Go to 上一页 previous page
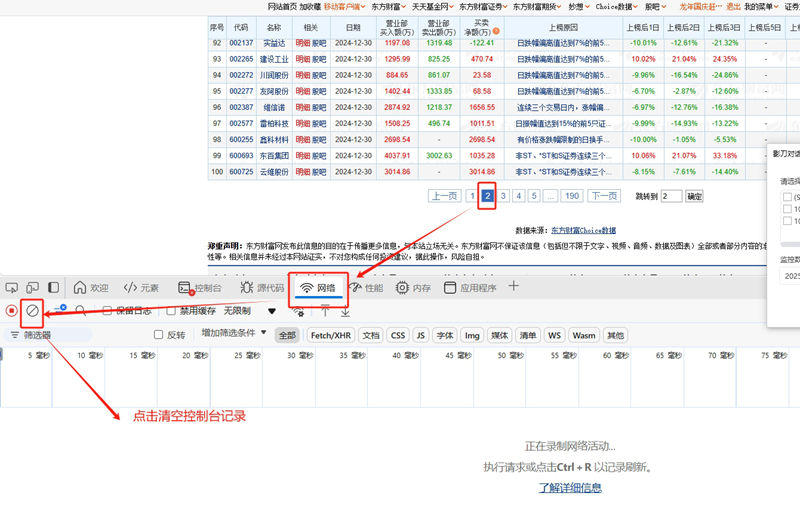This screenshot has height=524, width=800. pyautogui.click(x=444, y=196)
